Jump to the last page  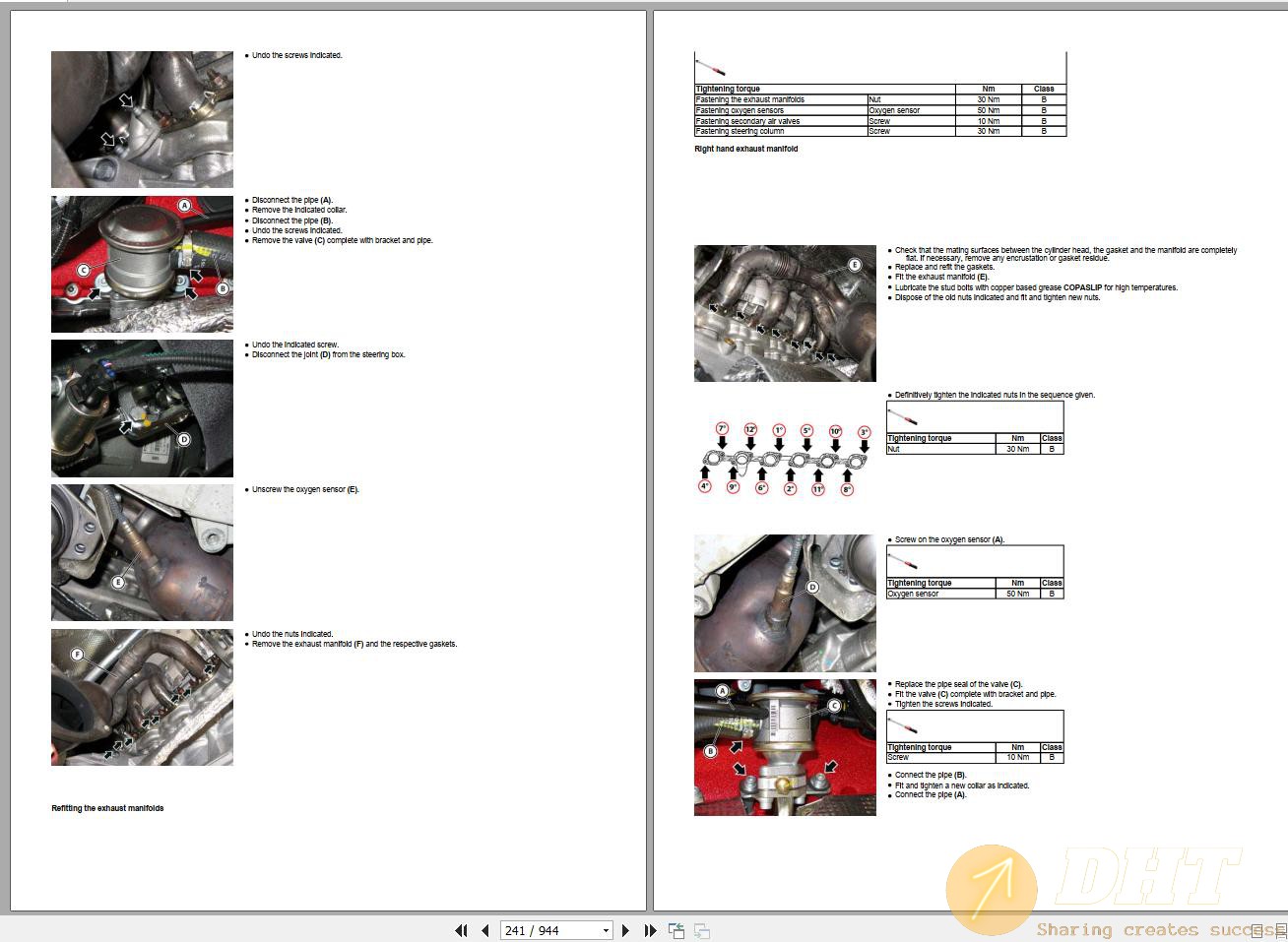pyautogui.click(x=650, y=930)
